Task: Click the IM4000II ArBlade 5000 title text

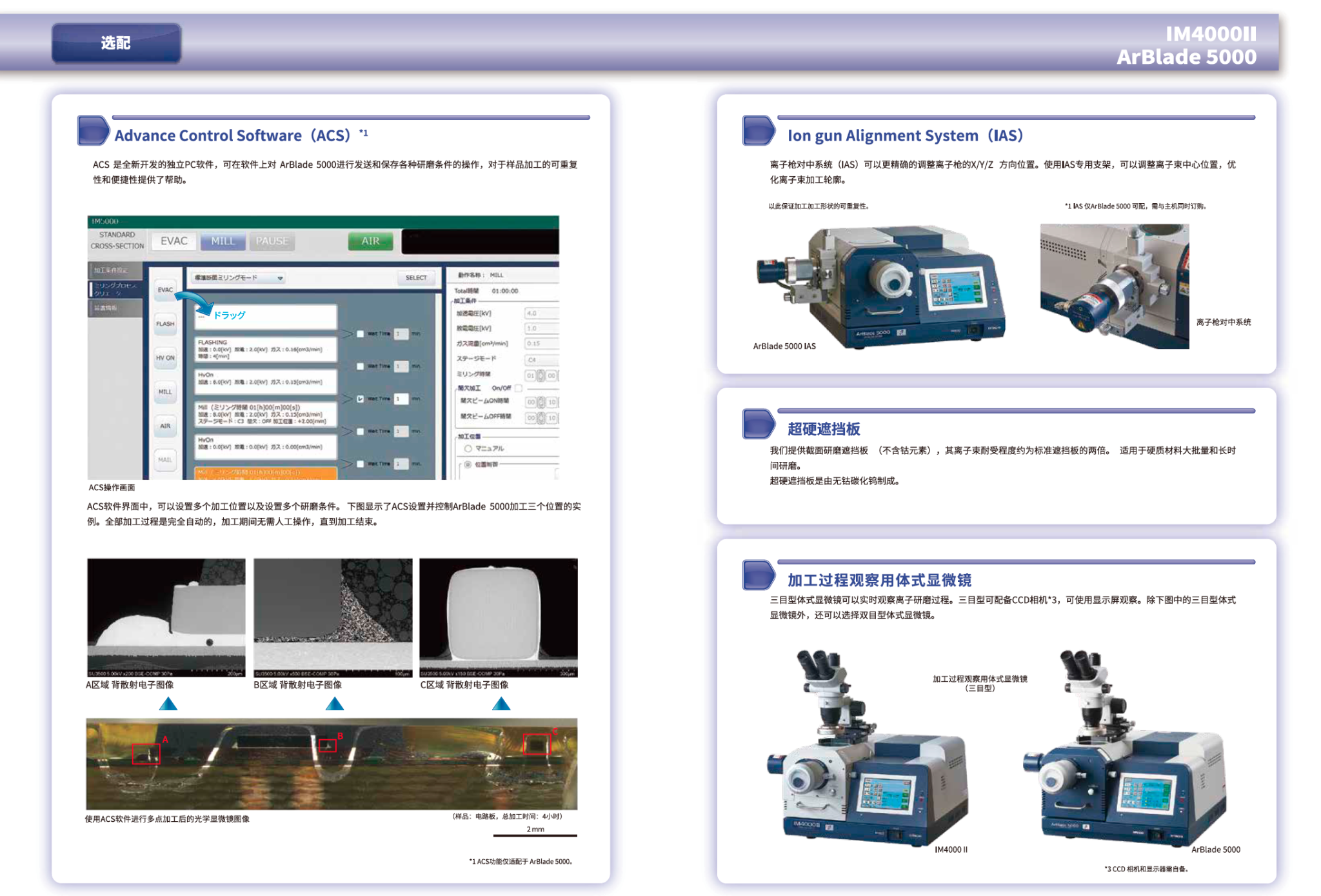Action: 1187,45
